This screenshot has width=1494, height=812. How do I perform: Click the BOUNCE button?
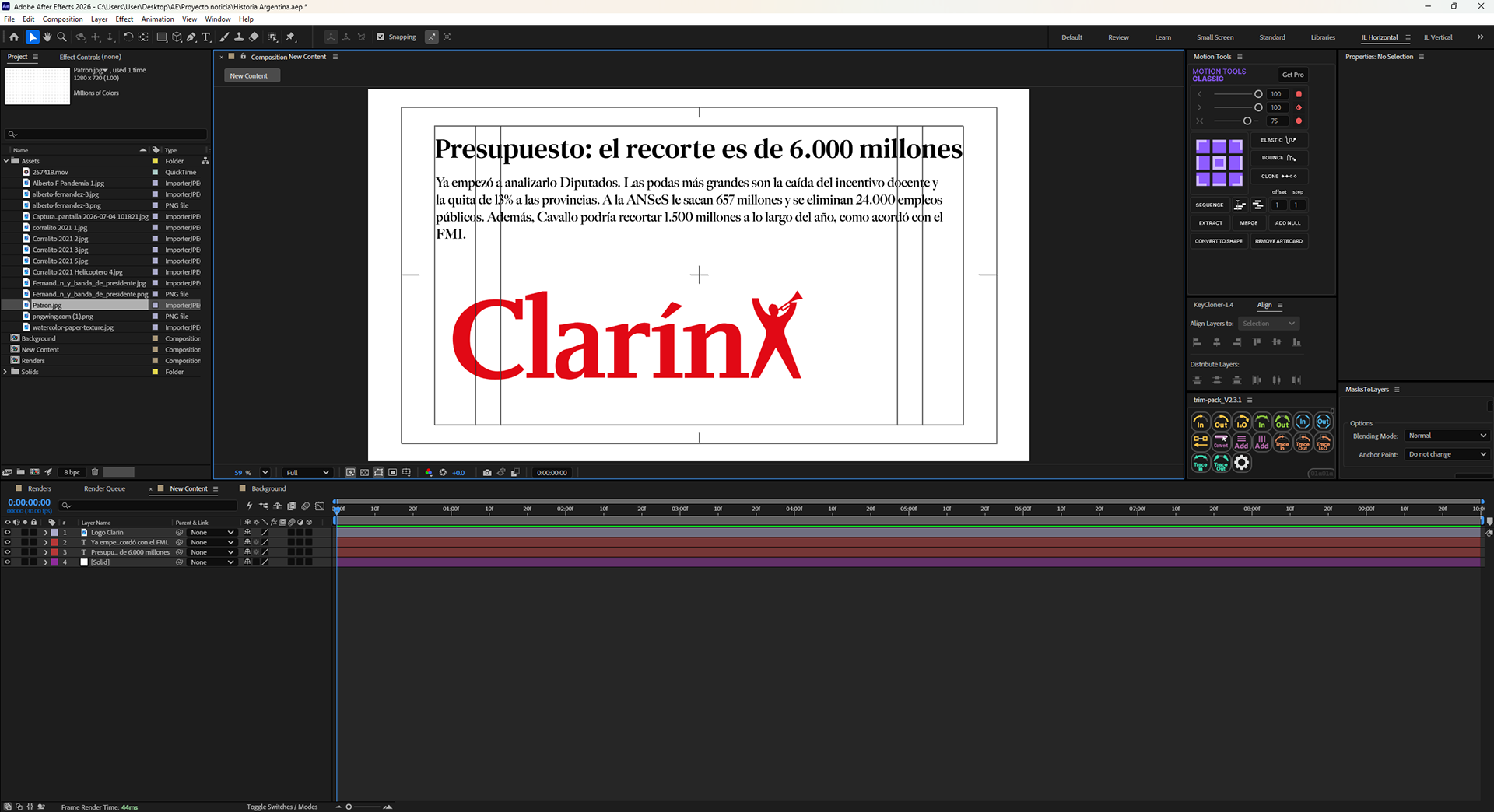(1278, 158)
